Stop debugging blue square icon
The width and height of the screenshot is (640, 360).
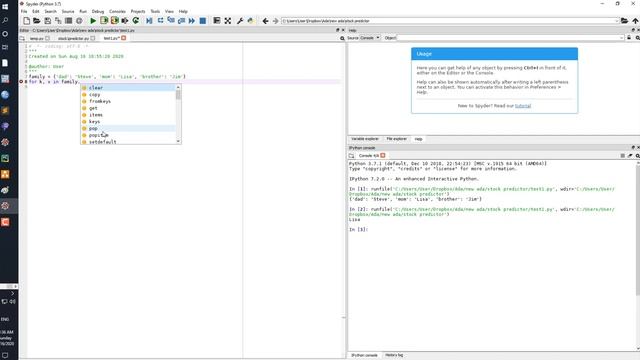point(202,21)
